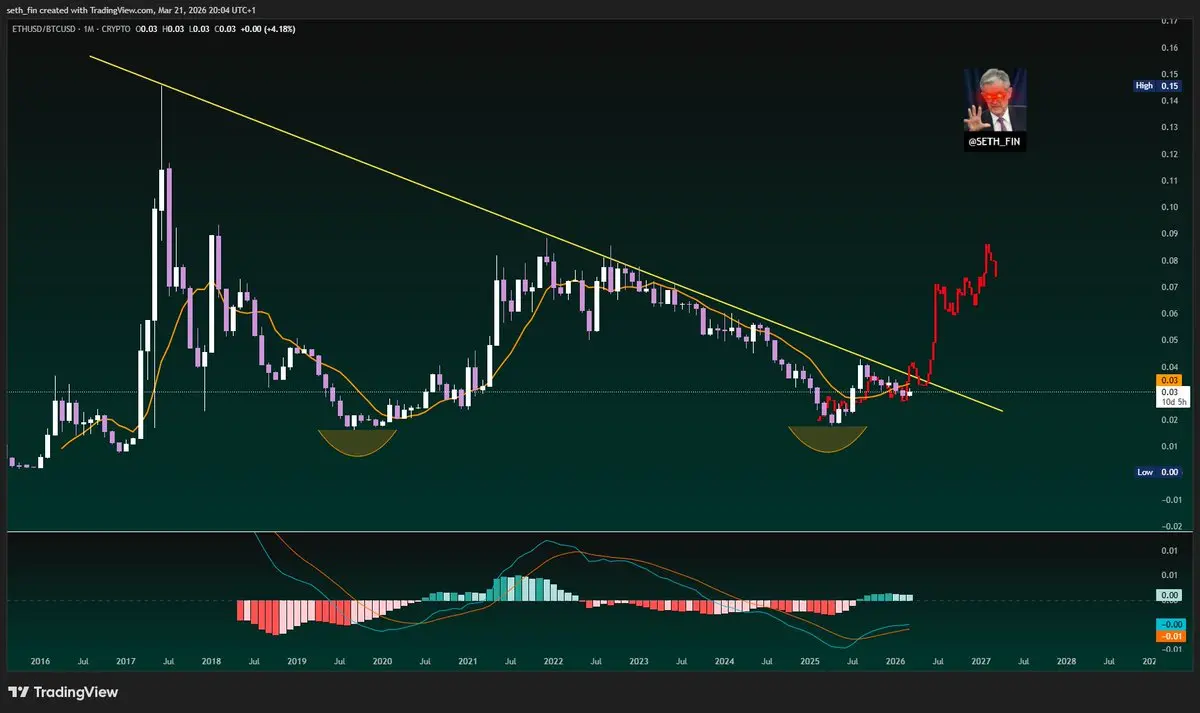Click the 0.16 price axis tick
The height and width of the screenshot is (713, 1200).
coord(1168,47)
